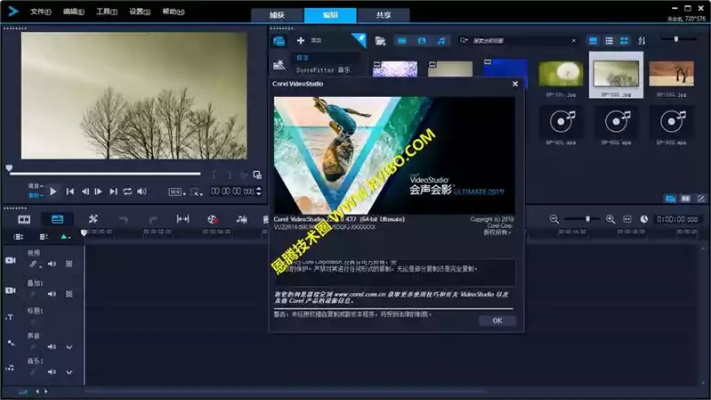Switch the library to list view
The width and height of the screenshot is (711, 400).
[x=609, y=41]
